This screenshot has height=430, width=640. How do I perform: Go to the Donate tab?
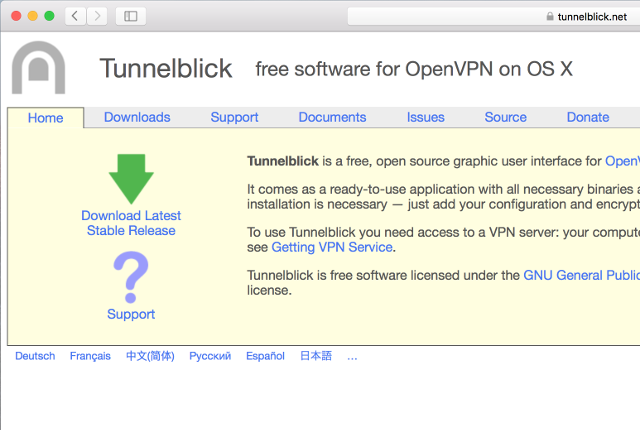588,117
